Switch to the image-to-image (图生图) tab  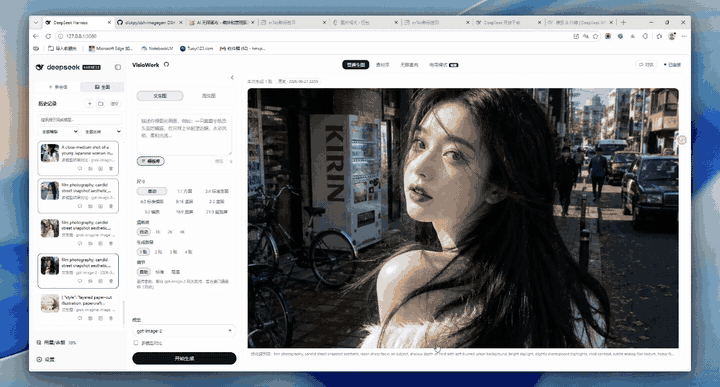tap(209, 96)
